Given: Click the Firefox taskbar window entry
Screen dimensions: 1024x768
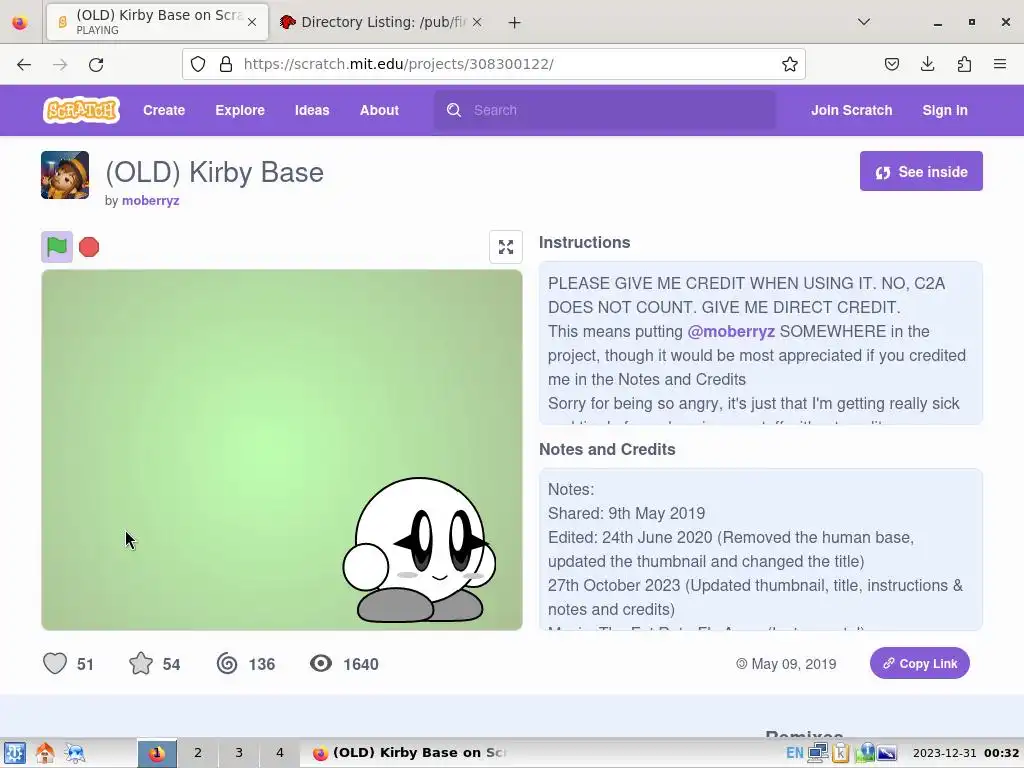Looking at the screenshot, I should point(410,753).
